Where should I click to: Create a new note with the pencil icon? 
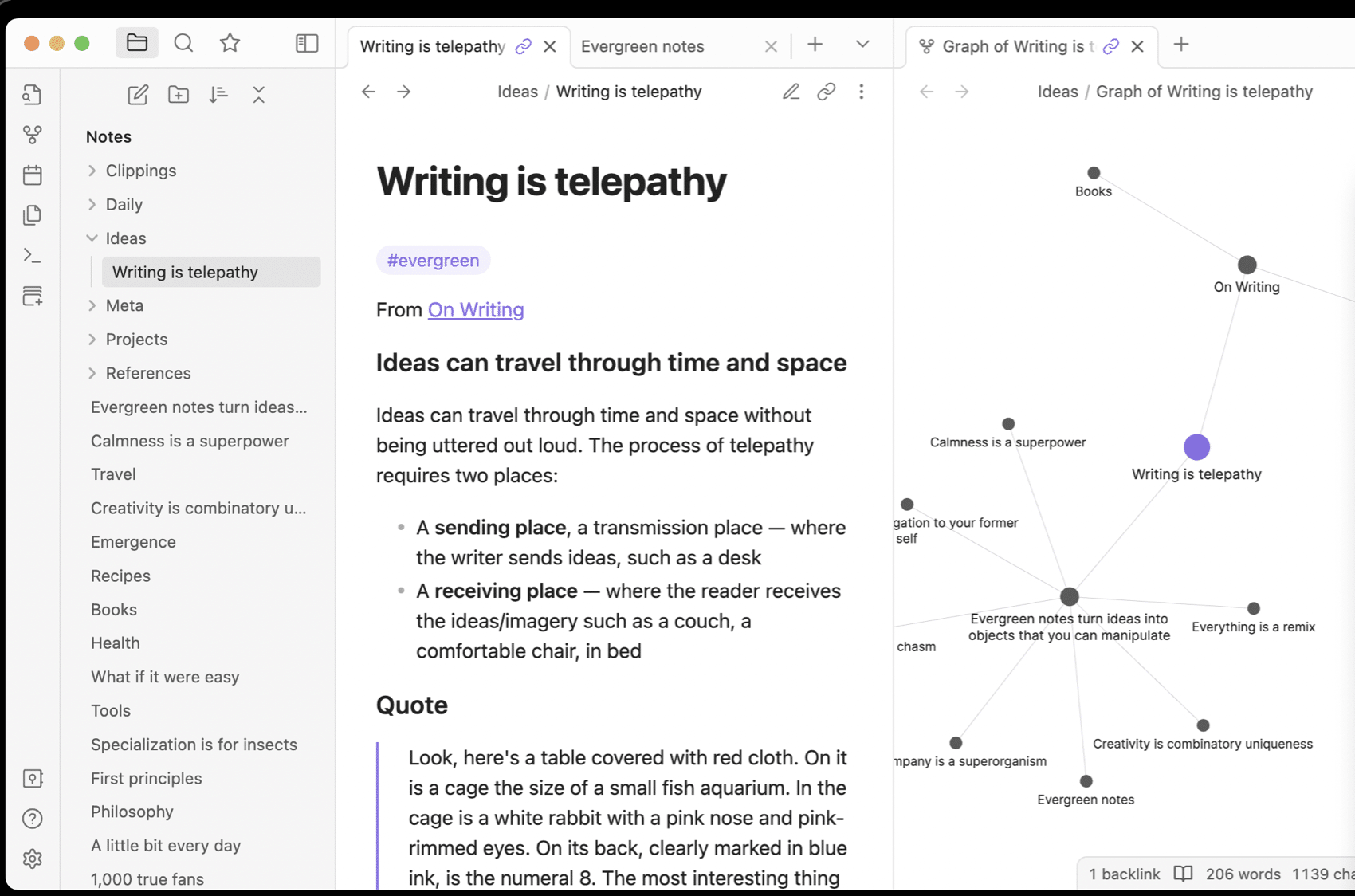tap(137, 94)
